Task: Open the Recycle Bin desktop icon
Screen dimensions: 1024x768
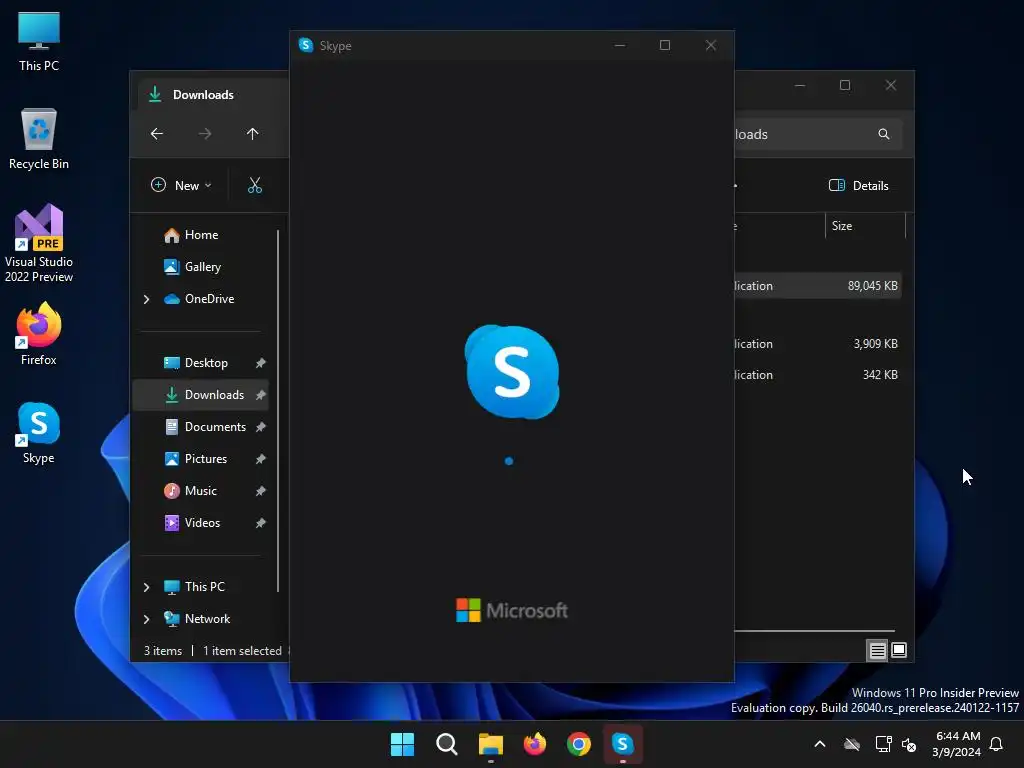Action: (x=39, y=140)
